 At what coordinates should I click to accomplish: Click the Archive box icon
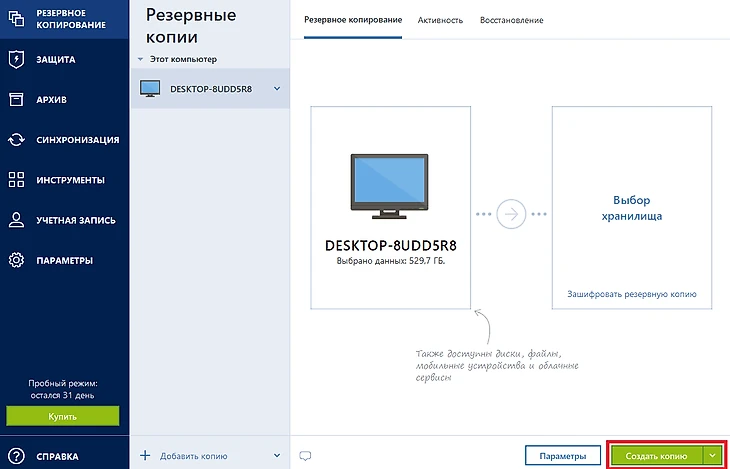coord(16,99)
